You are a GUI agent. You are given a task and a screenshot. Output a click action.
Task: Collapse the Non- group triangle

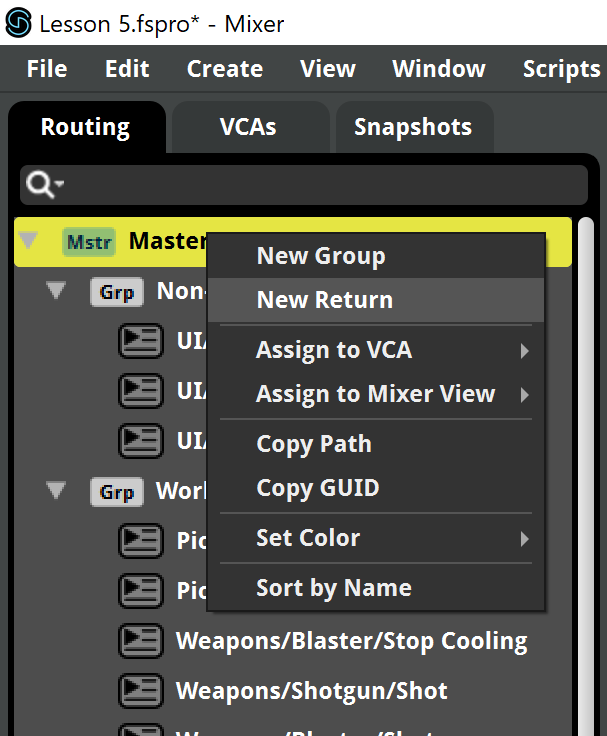click(x=56, y=290)
